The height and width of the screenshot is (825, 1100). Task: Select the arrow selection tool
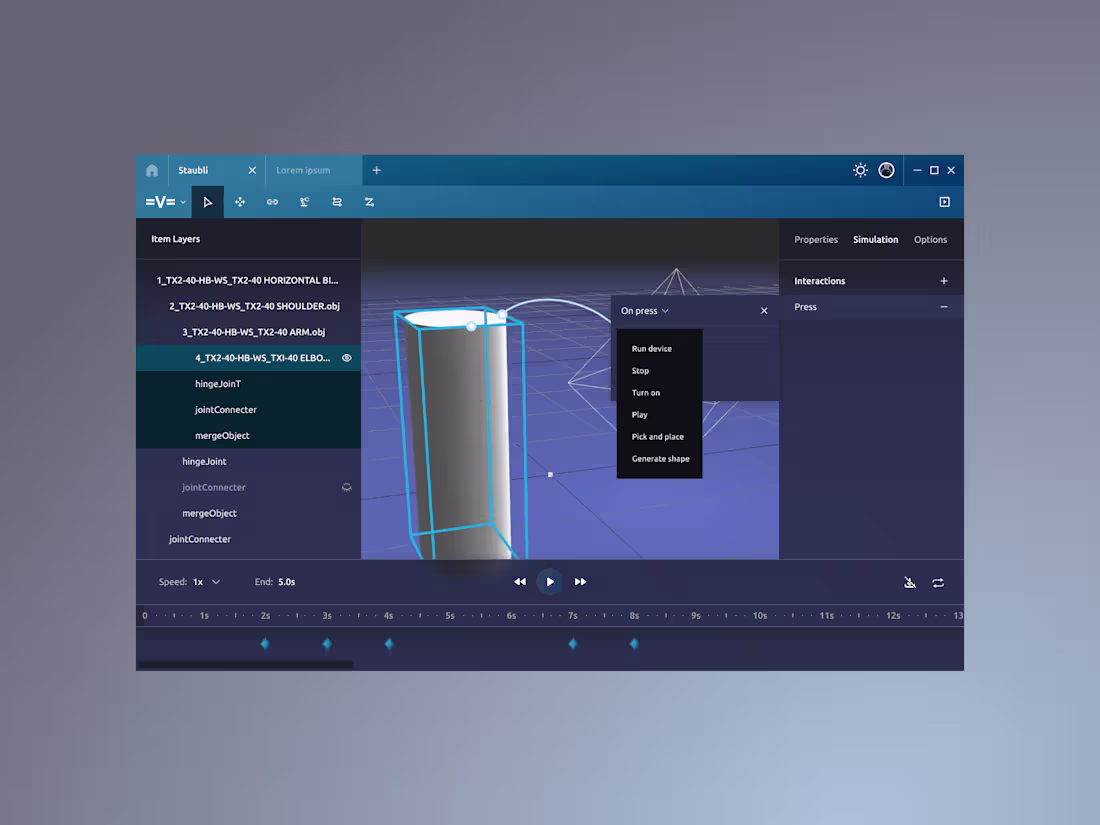[x=207, y=202]
